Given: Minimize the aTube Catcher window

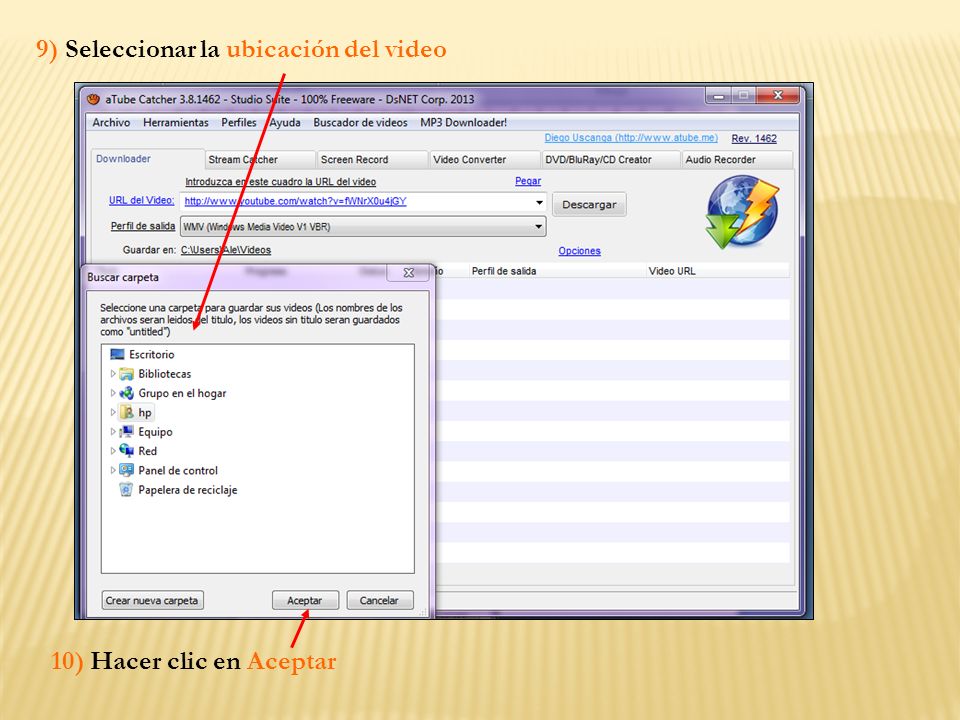Looking at the screenshot, I should click(718, 96).
